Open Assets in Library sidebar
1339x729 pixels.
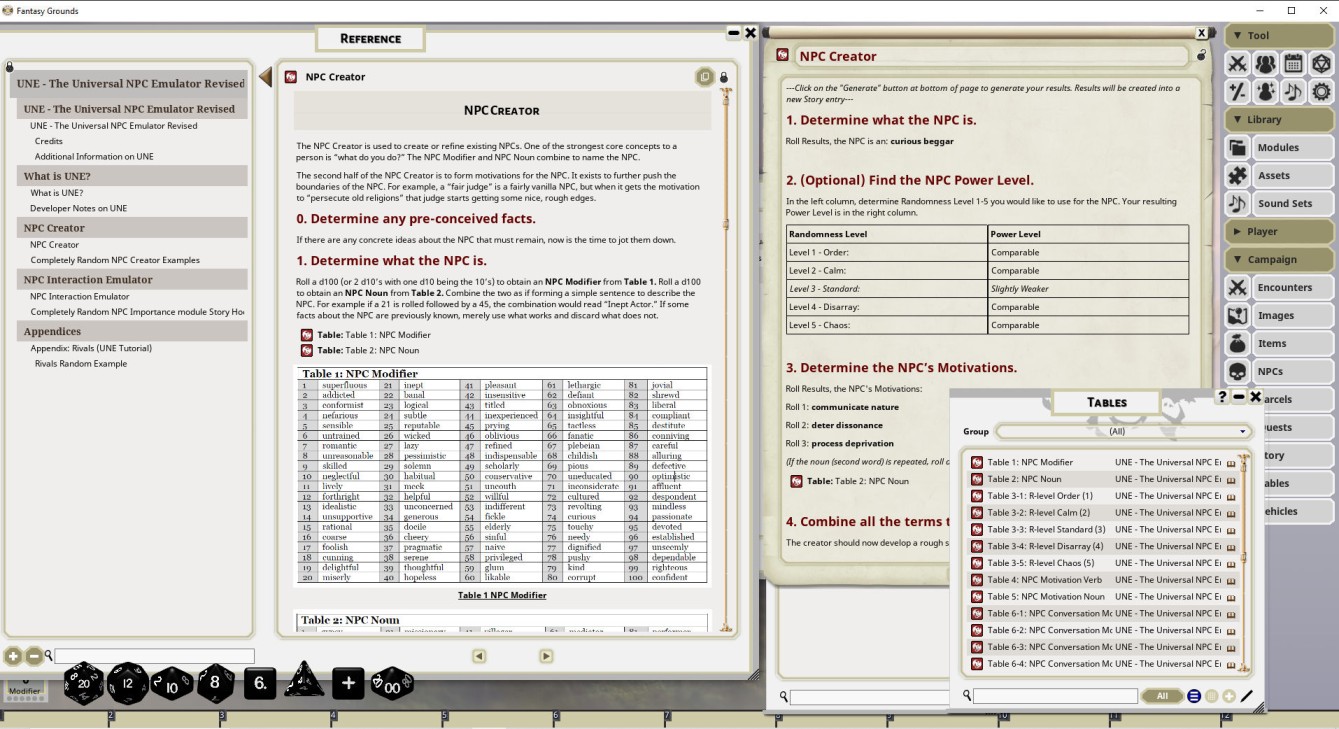[x=1279, y=175]
